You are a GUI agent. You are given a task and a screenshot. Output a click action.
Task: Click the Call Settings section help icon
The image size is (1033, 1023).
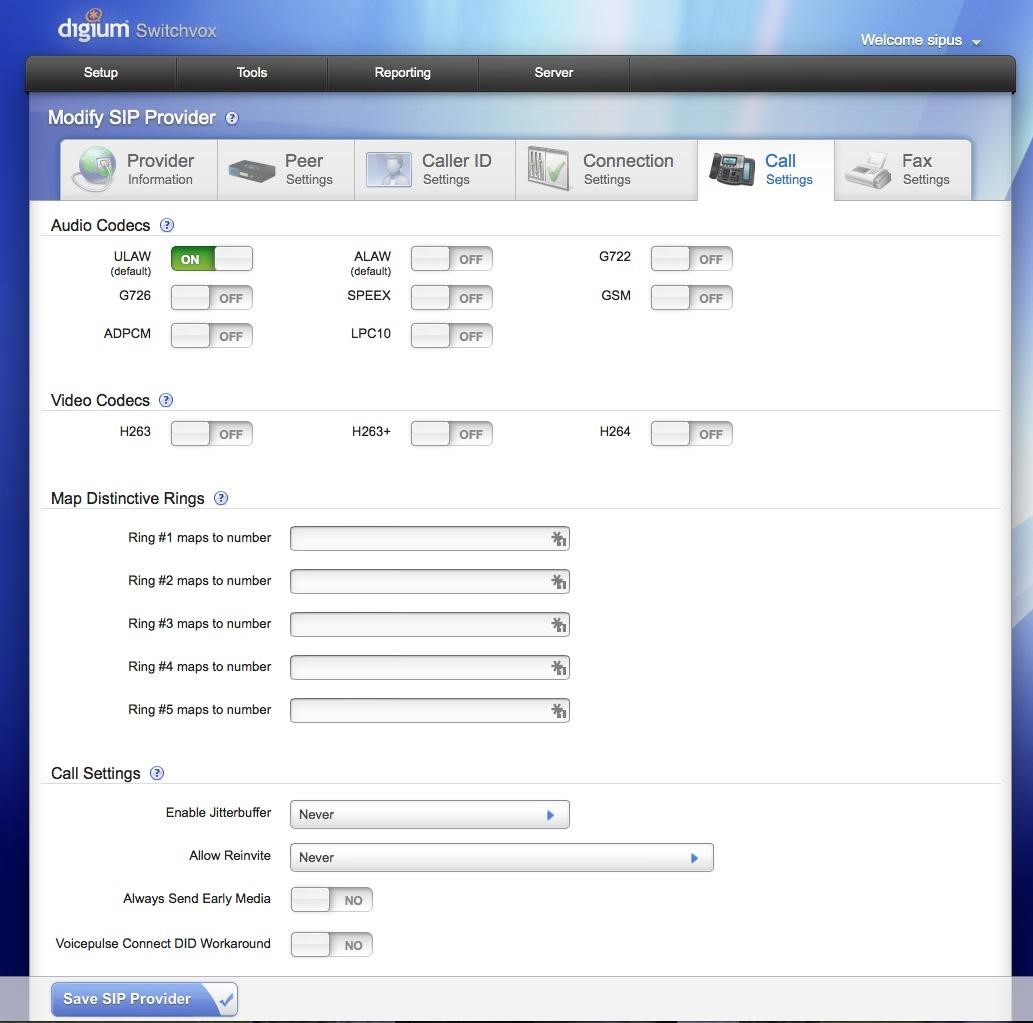(157, 773)
